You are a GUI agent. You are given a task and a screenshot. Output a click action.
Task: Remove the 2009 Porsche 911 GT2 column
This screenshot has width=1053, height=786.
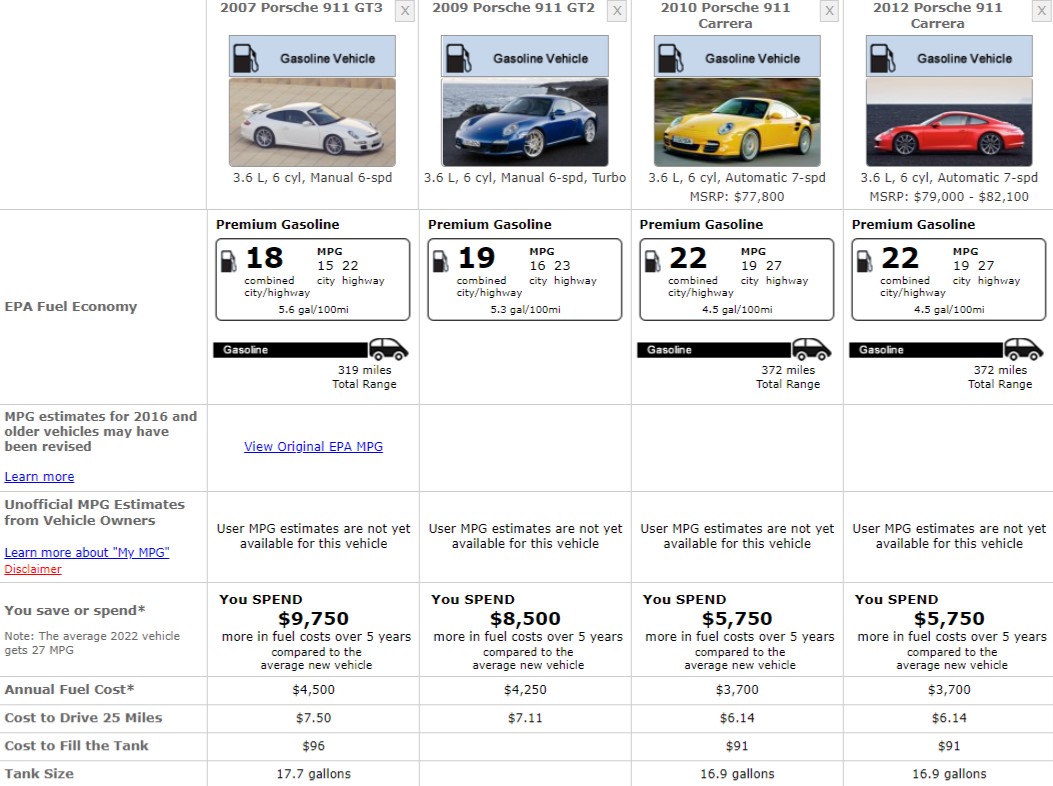click(617, 11)
